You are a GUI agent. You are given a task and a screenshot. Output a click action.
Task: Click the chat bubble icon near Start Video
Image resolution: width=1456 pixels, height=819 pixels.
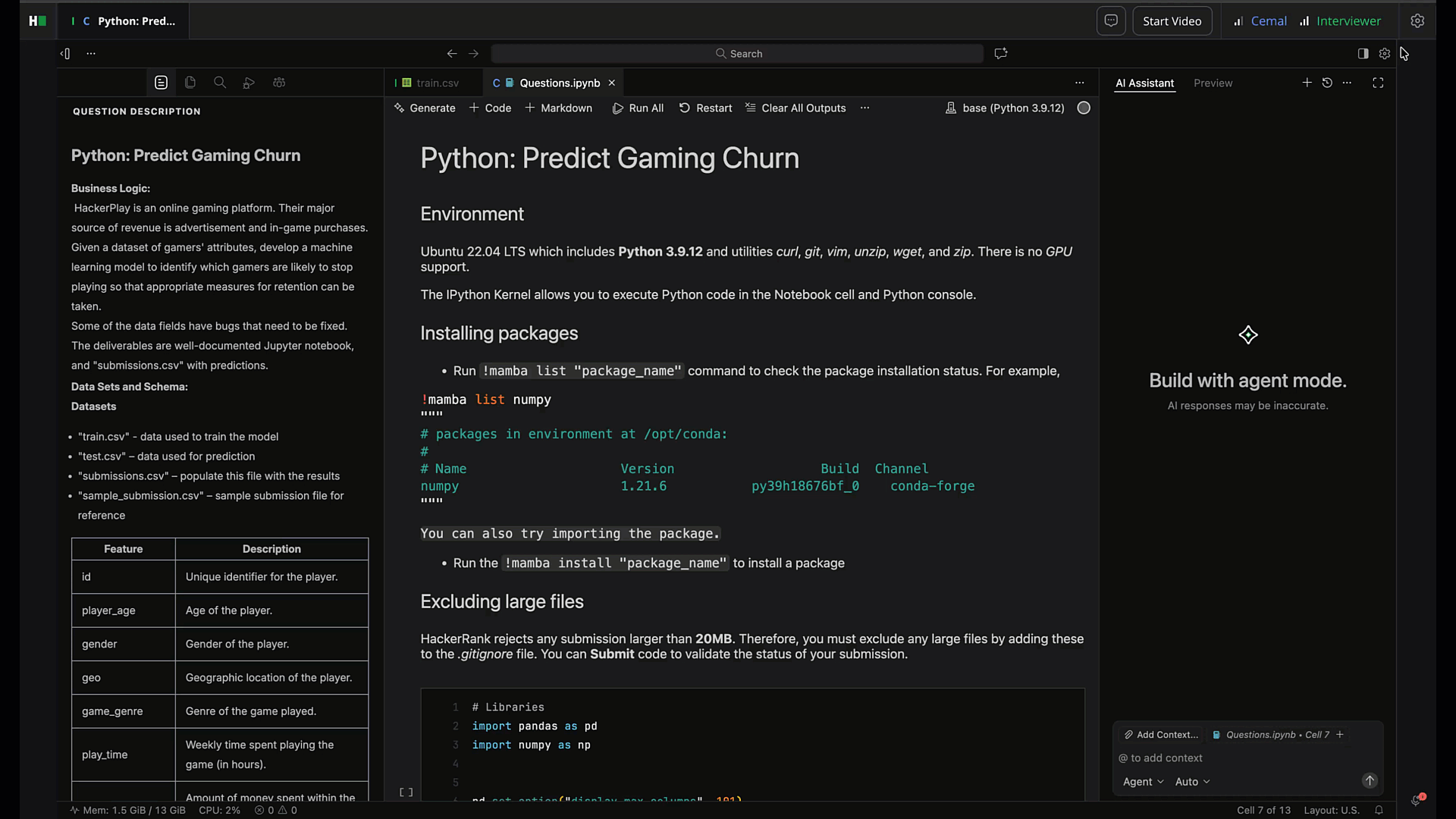click(1111, 20)
